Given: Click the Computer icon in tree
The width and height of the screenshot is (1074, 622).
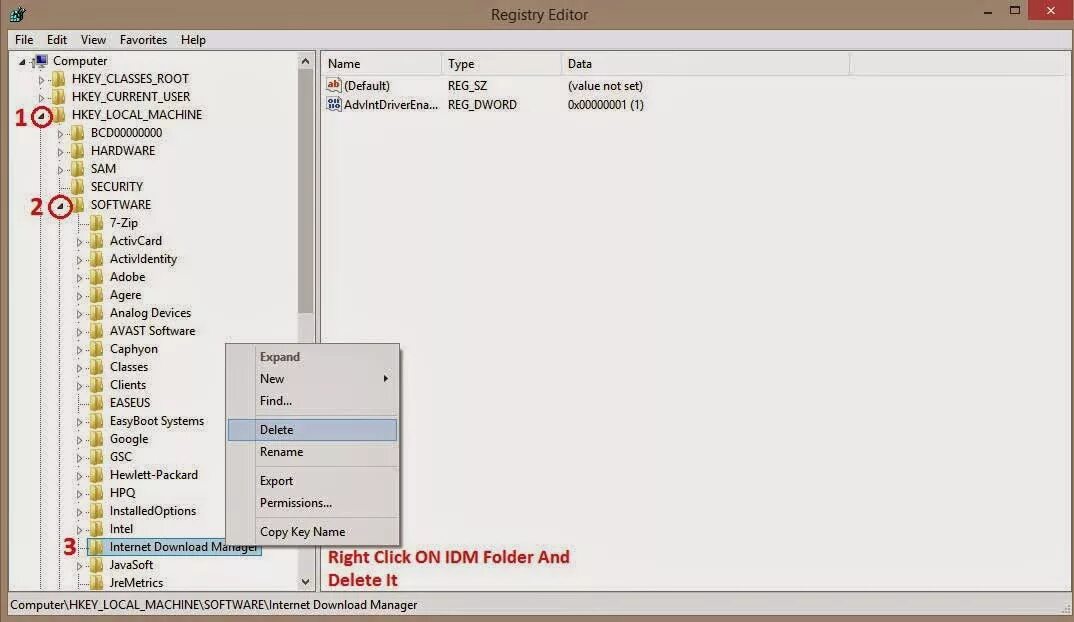Looking at the screenshot, I should coord(41,61).
